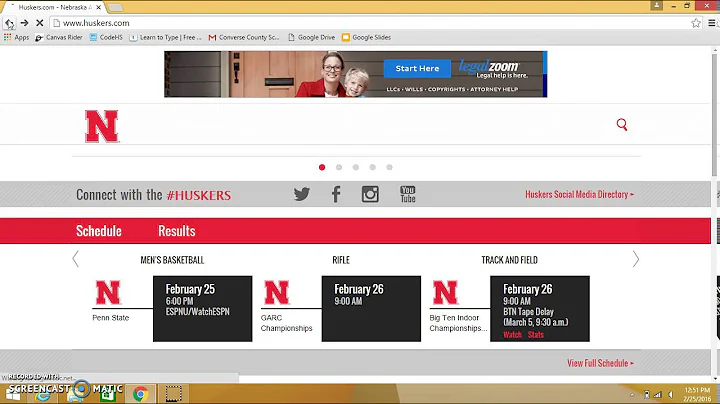Open a new tab button
The height and width of the screenshot is (404, 720).
coord(115,7)
